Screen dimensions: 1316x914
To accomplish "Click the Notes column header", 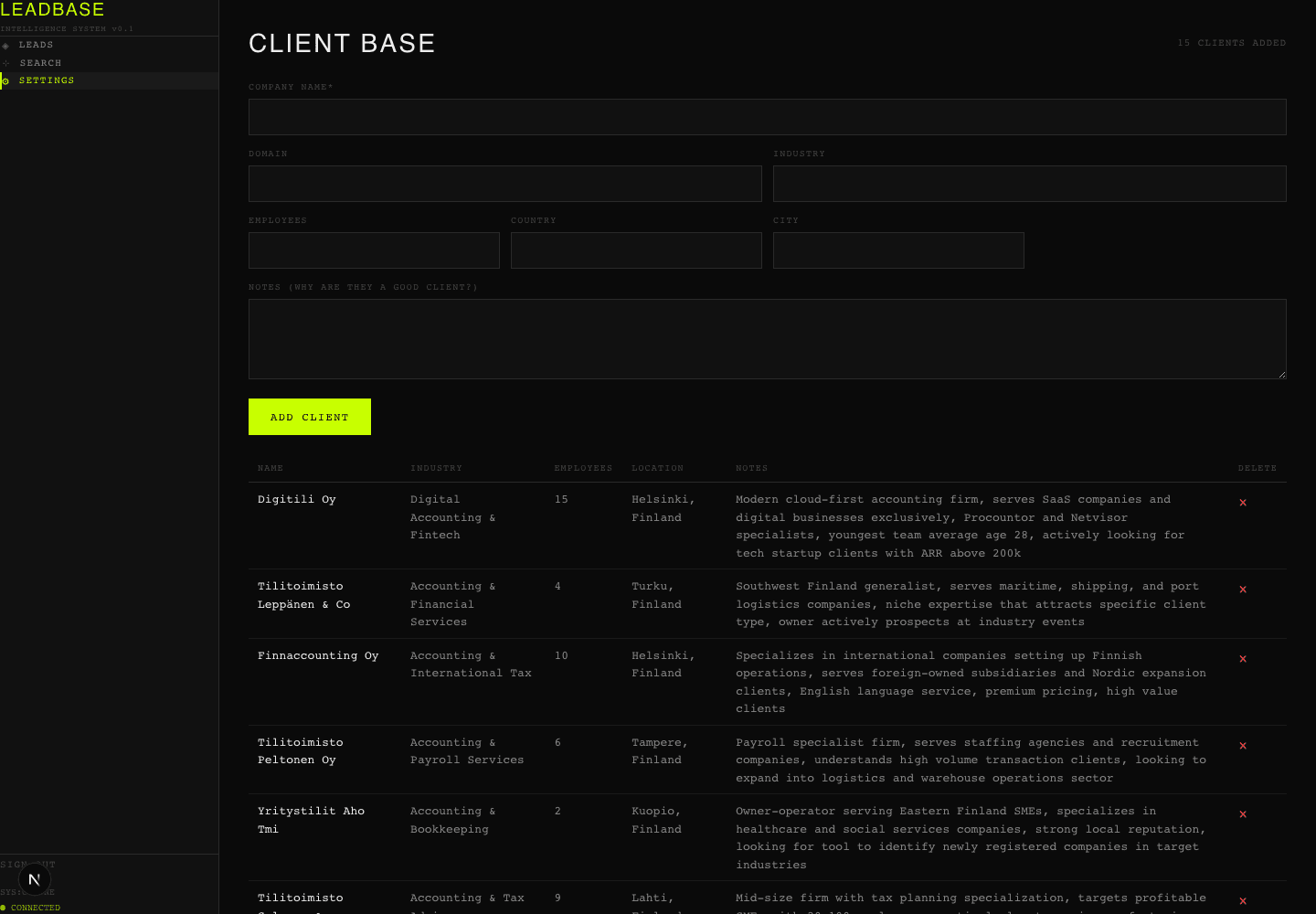I will pyautogui.click(x=751, y=468).
